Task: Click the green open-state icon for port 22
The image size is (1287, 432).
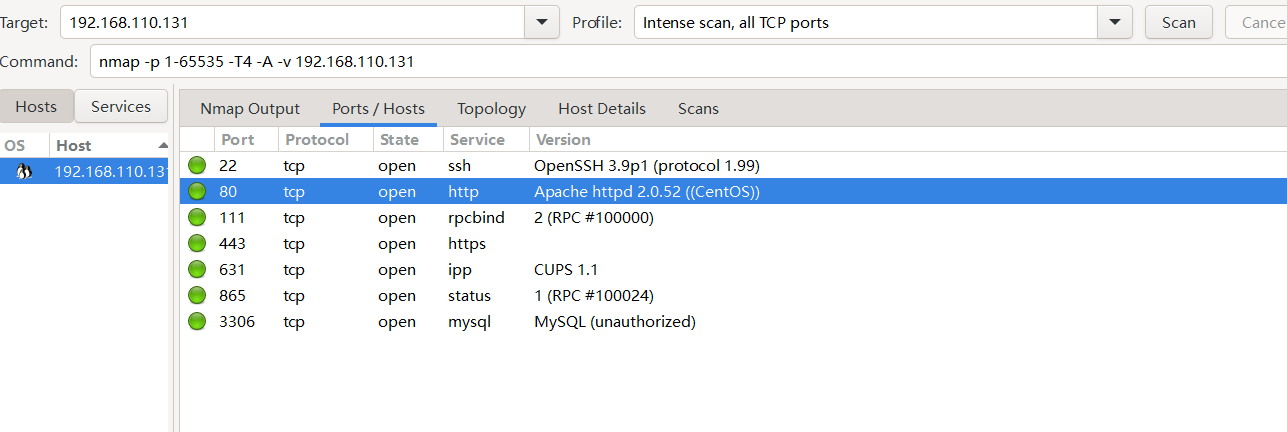Action: click(196, 165)
